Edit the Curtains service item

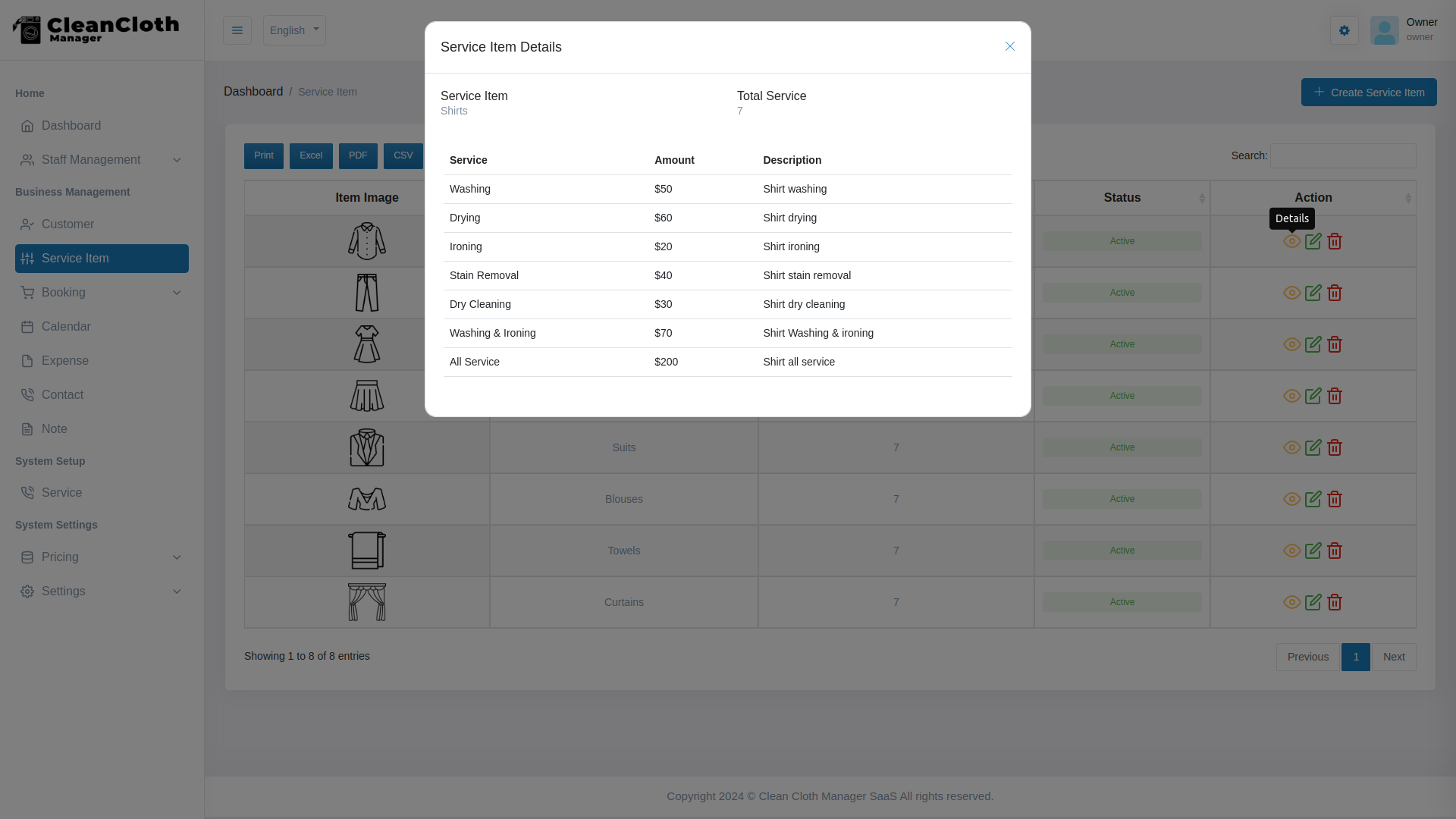click(x=1313, y=602)
